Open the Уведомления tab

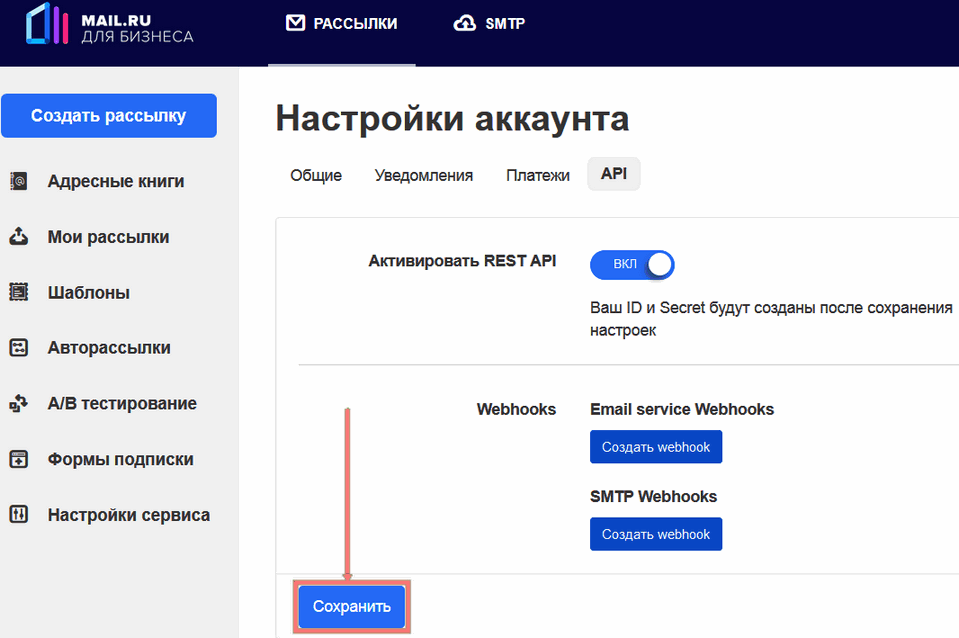(x=423, y=174)
